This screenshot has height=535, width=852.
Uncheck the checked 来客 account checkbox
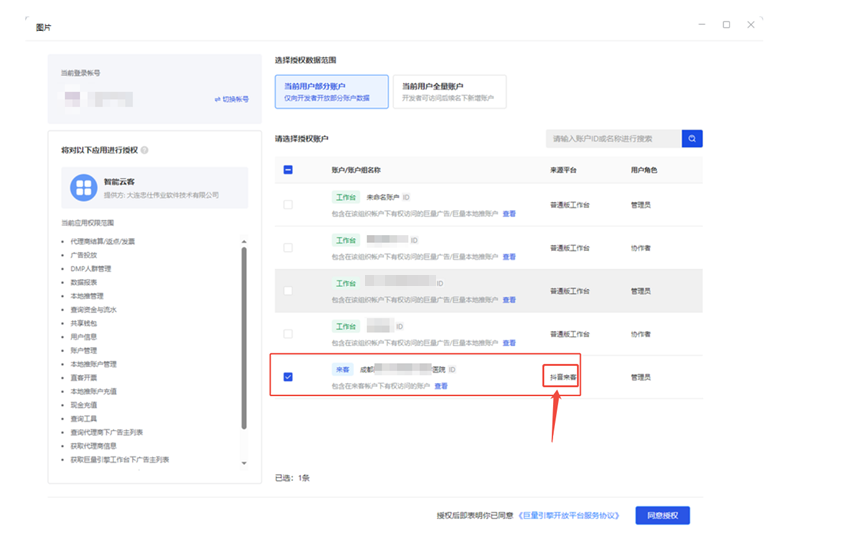tap(288, 377)
